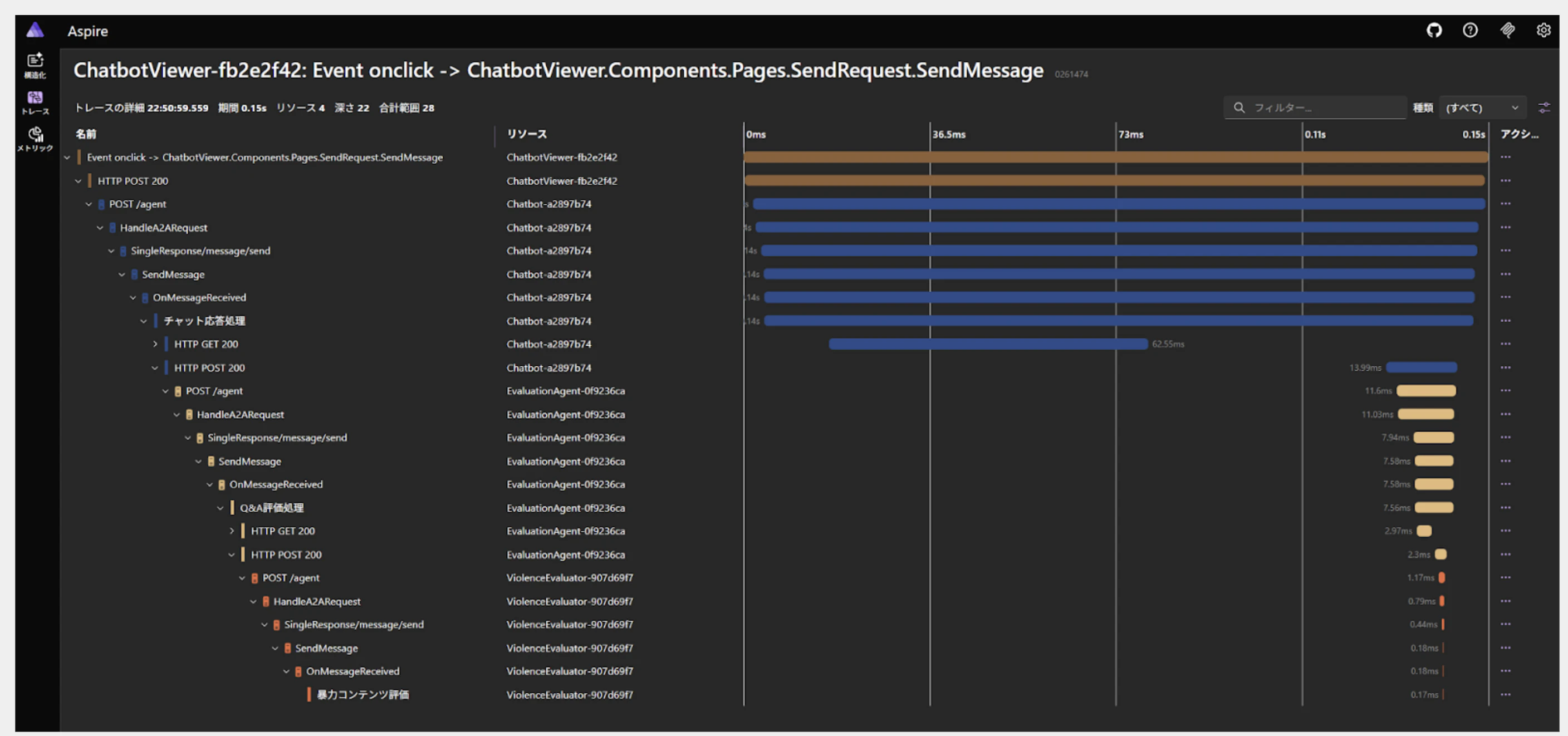Open the notifications icon in header
1568x736 pixels.
coord(1507,31)
